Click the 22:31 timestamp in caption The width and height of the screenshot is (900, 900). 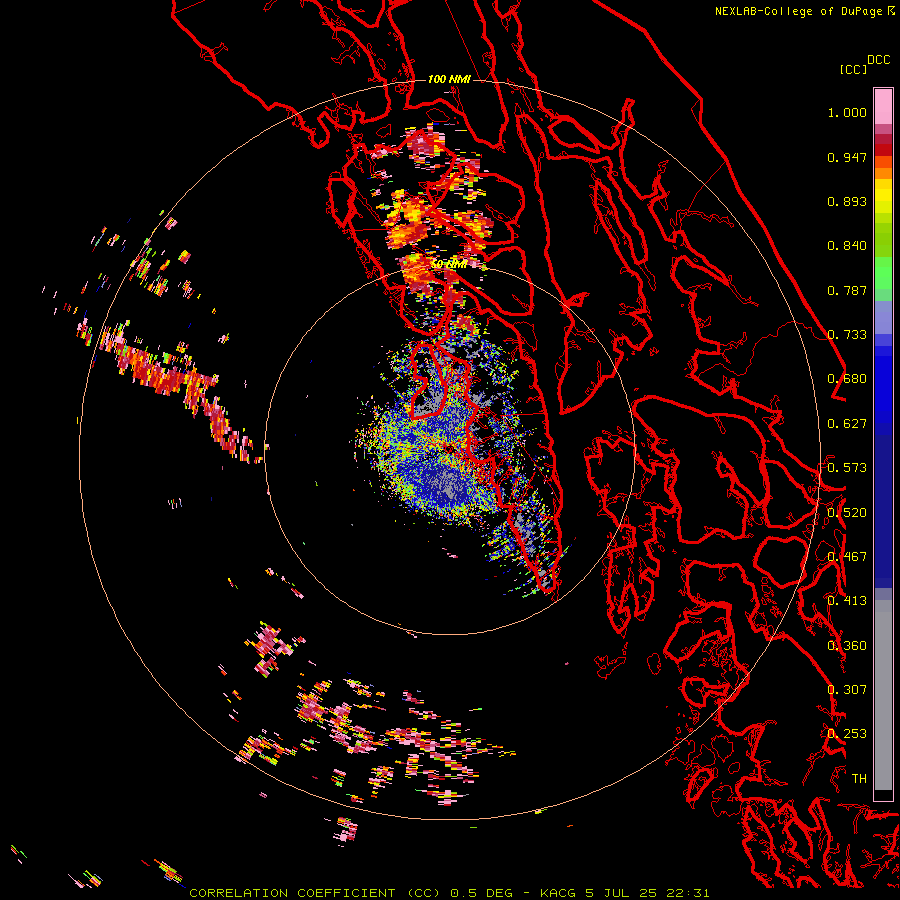point(688,893)
